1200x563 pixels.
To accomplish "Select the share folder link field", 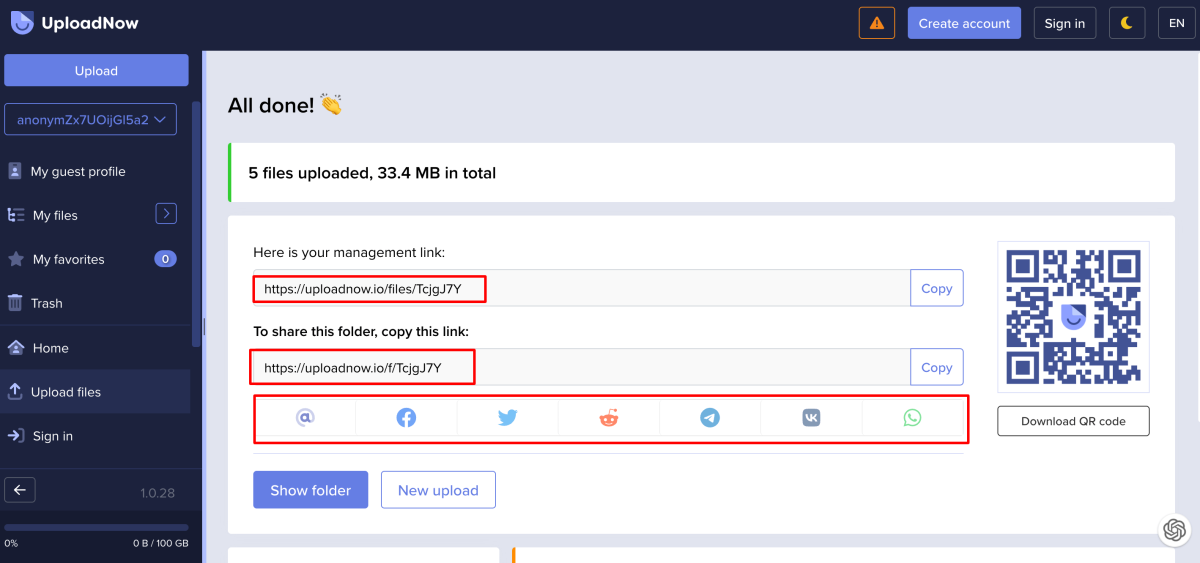I will [580, 367].
